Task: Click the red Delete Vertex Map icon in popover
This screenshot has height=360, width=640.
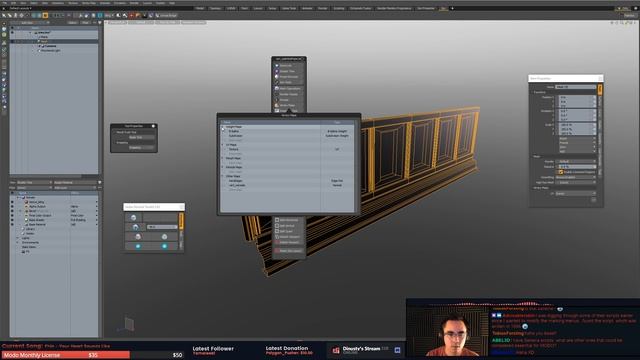Action: 277,242
